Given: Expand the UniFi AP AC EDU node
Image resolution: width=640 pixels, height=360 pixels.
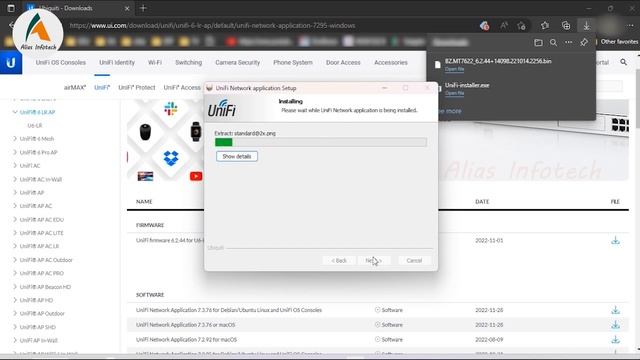Looking at the screenshot, I should coord(15,220).
